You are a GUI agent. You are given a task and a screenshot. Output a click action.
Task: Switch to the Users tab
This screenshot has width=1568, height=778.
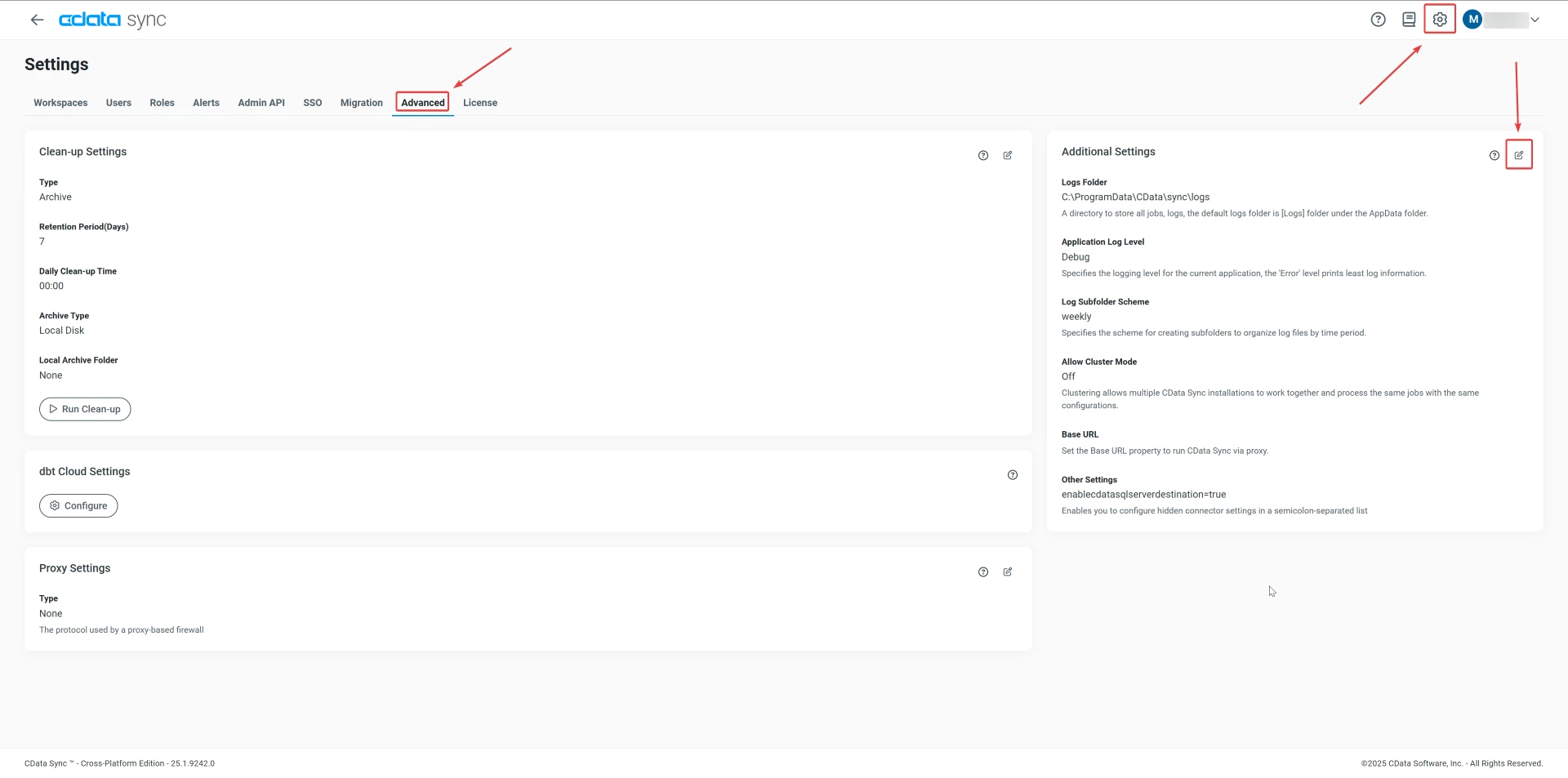coord(118,103)
